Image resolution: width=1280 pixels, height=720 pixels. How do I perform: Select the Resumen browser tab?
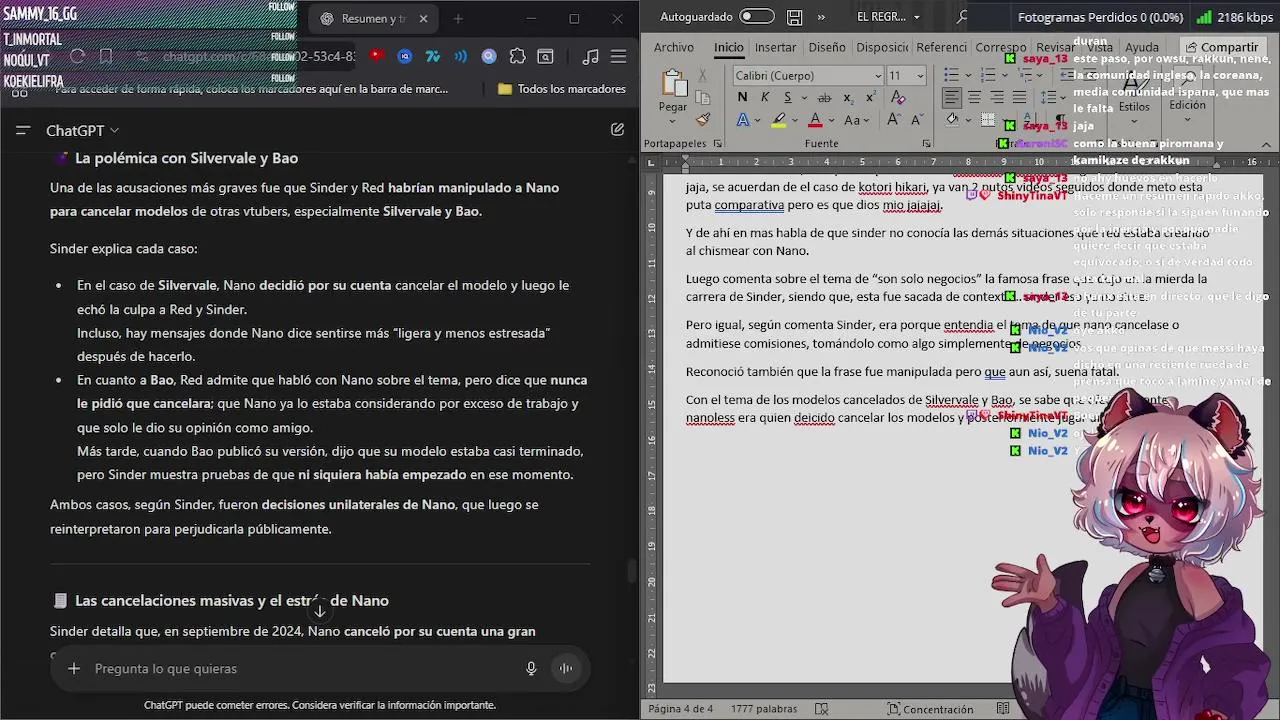click(374, 18)
